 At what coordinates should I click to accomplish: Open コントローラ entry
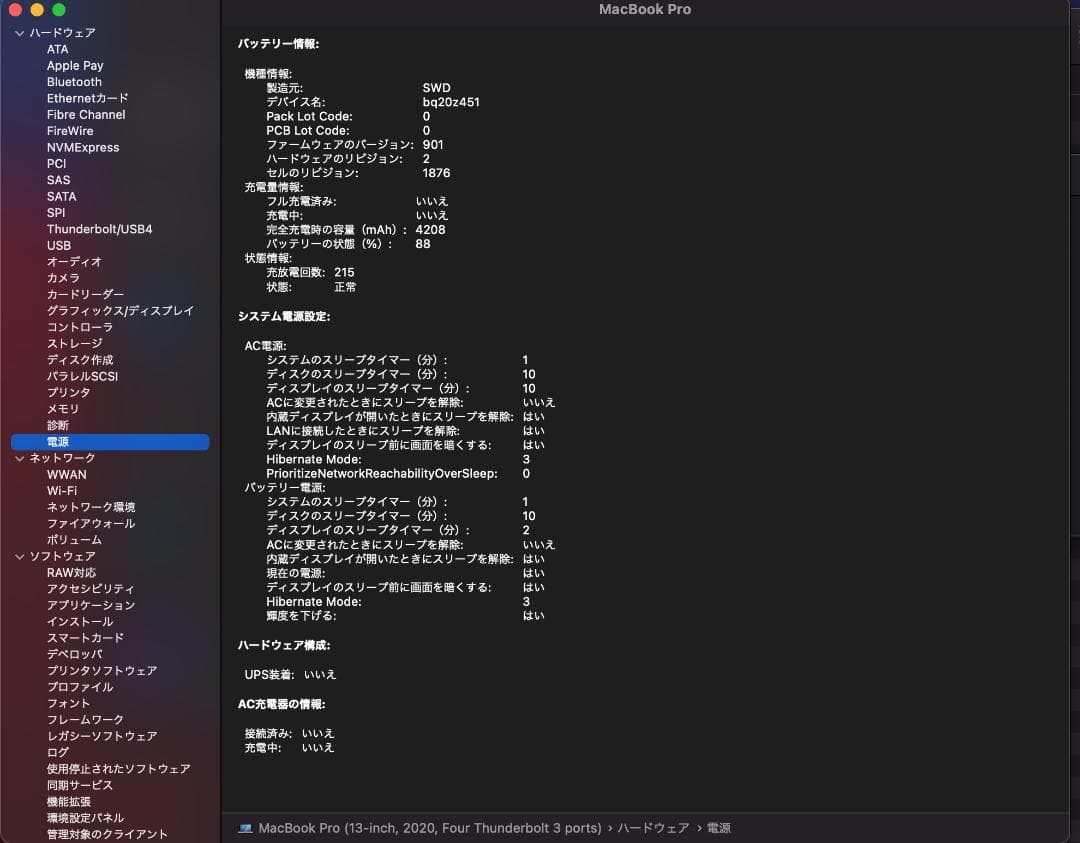[x=80, y=327]
